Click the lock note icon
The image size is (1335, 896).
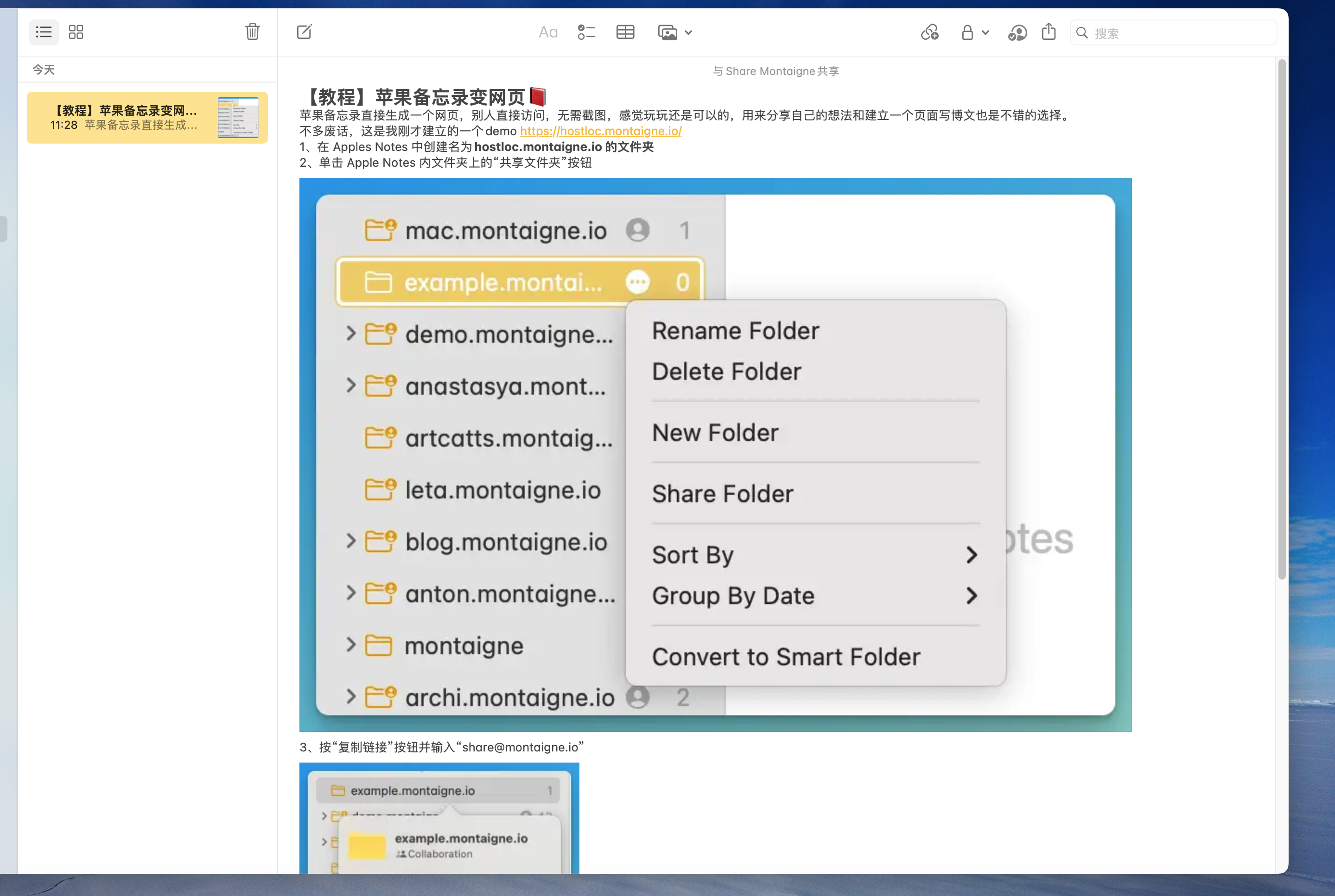click(x=967, y=32)
